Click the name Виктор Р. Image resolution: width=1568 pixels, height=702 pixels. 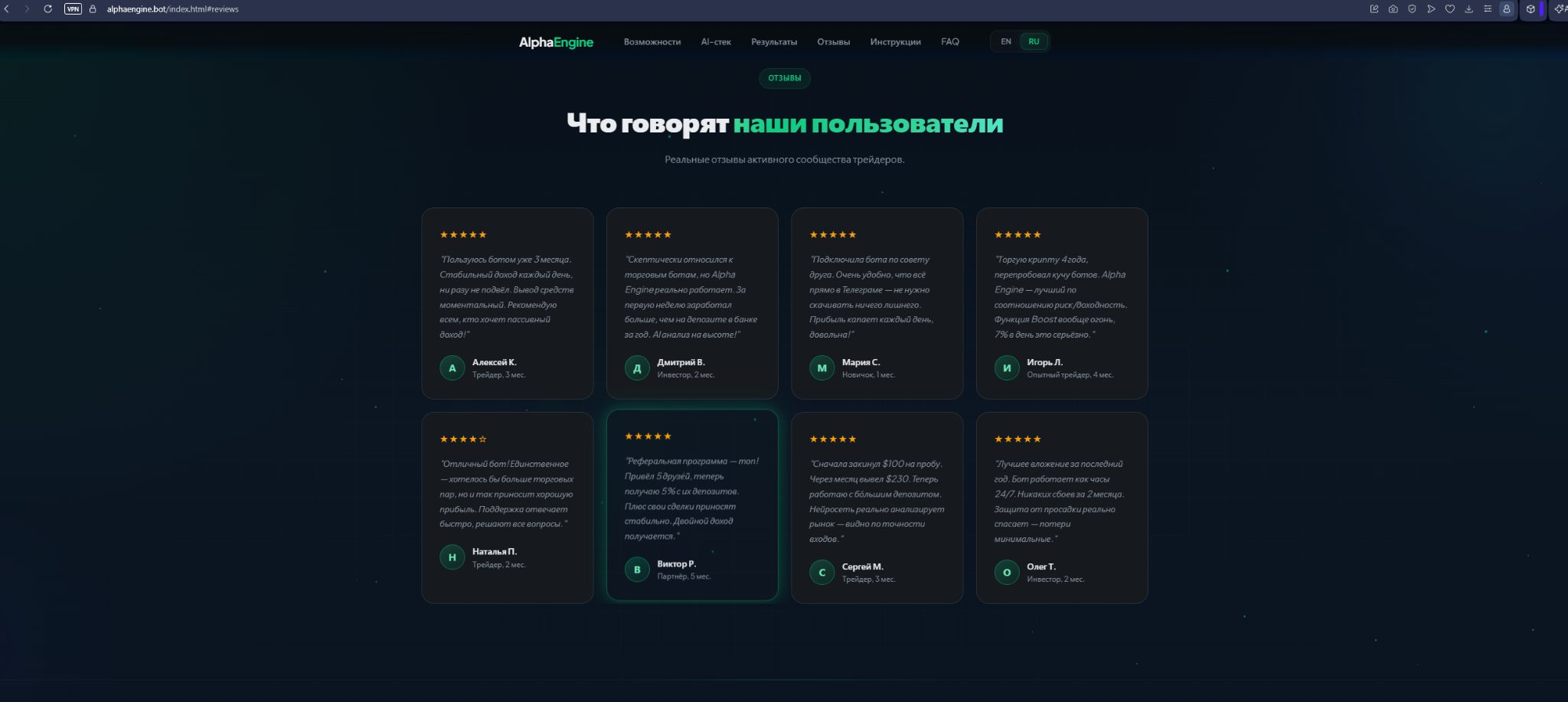pos(677,563)
